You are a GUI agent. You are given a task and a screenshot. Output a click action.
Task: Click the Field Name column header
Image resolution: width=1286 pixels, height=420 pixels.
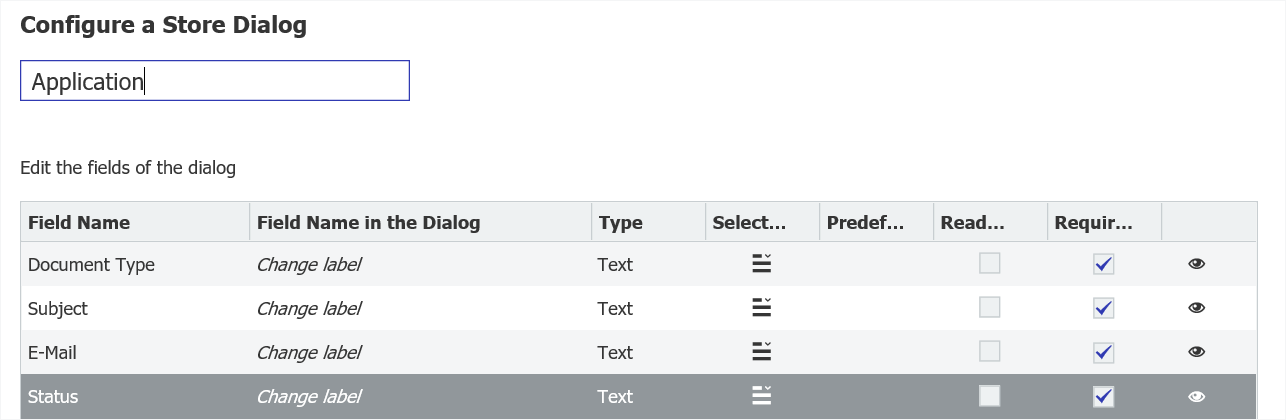pyautogui.click(x=79, y=223)
